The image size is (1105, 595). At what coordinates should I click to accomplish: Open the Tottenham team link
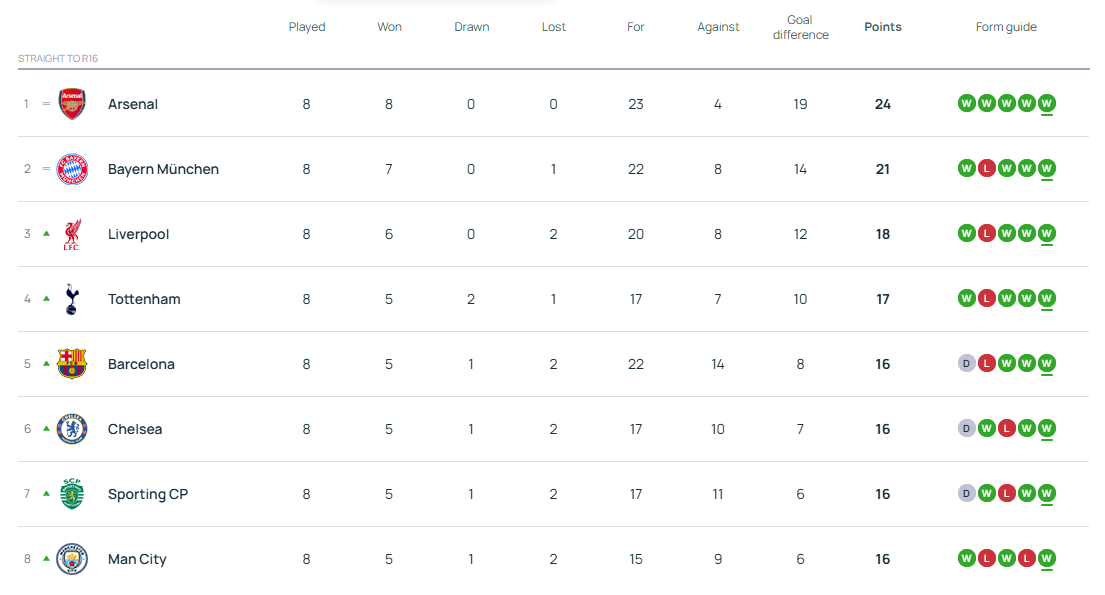[x=144, y=299]
